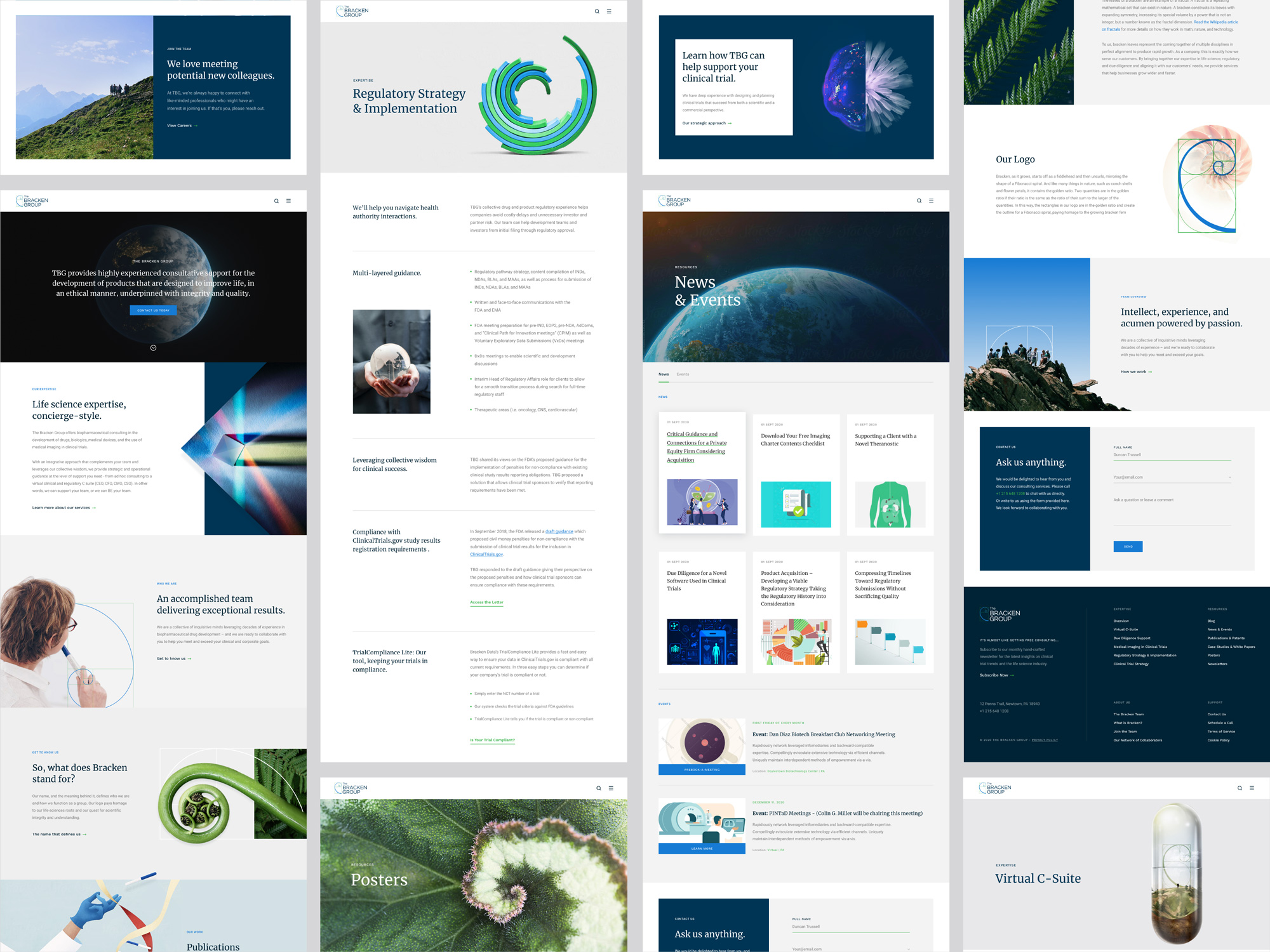1270x952 pixels.
Task: Switch to the Events tab
Action: click(683, 374)
